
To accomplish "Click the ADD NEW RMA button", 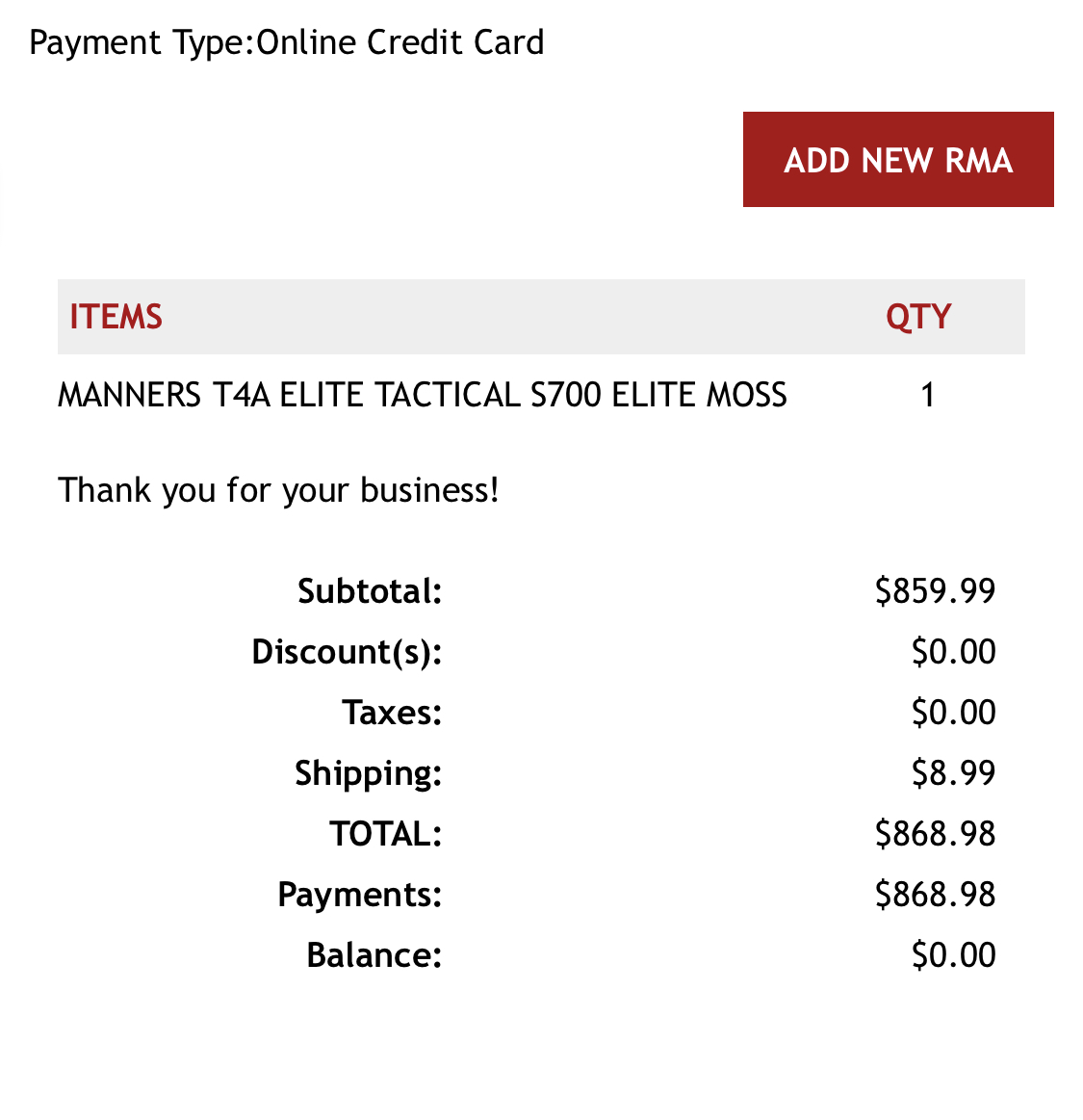I will (x=898, y=159).
